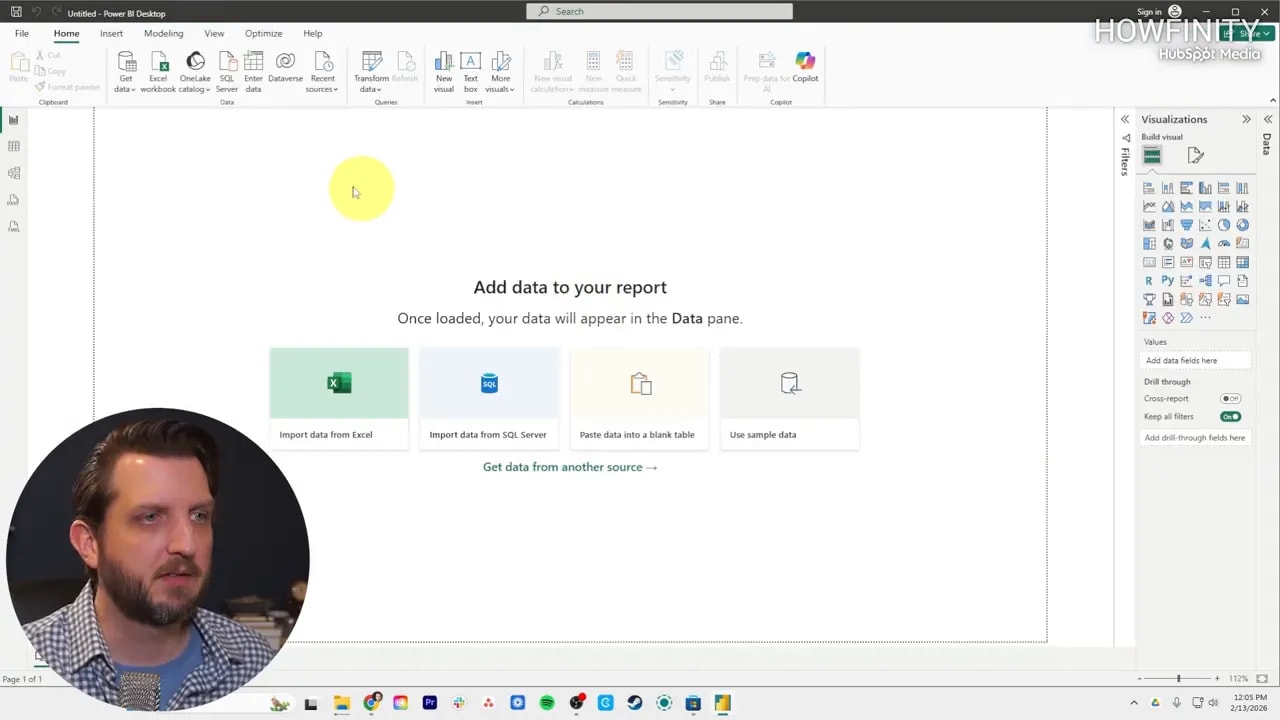The height and width of the screenshot is (720, 1280).
Task: Click Add drill-through fields here well
Action: click(x=1196, y=437)
